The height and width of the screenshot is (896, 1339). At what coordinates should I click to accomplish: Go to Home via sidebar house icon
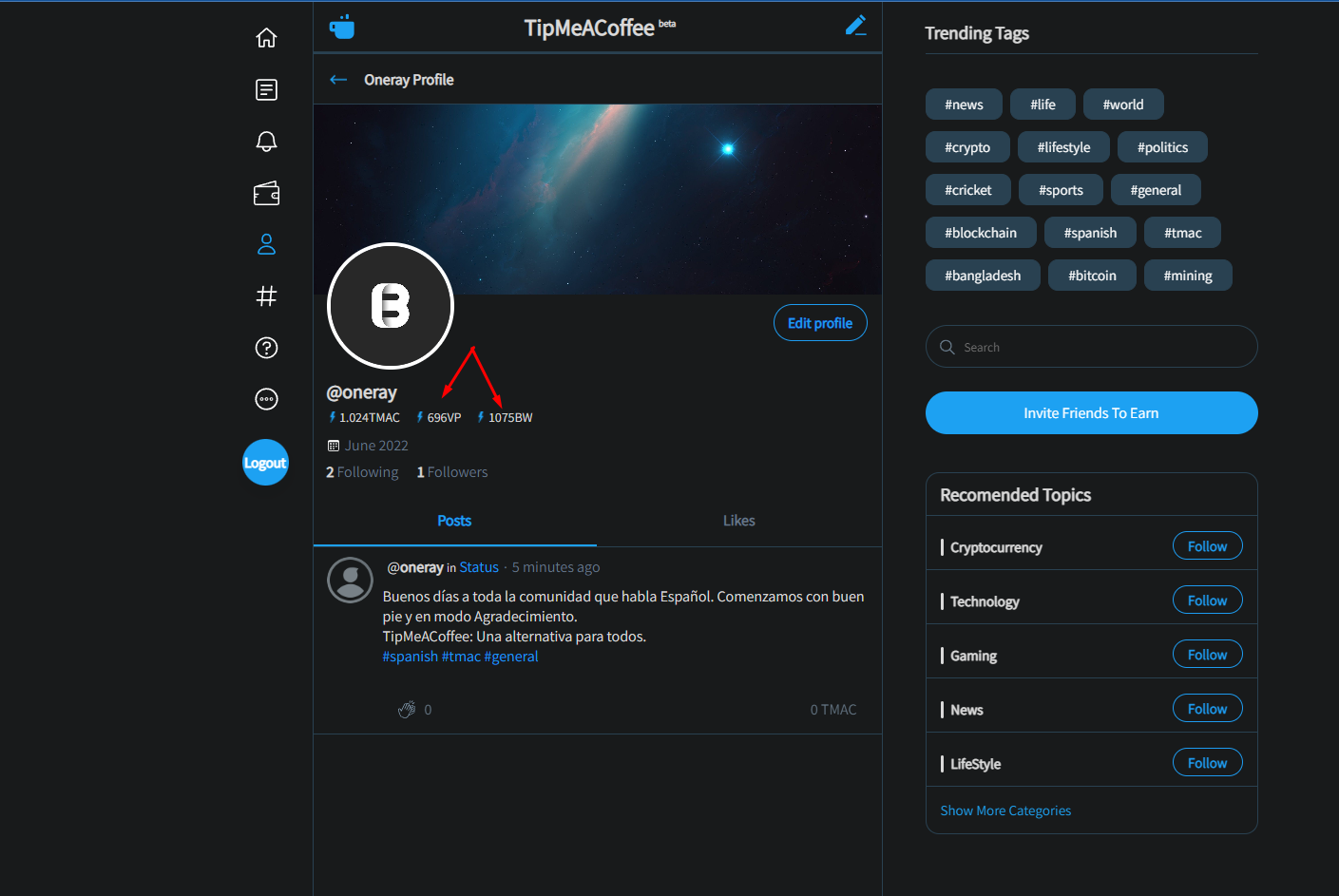point(266,38)
